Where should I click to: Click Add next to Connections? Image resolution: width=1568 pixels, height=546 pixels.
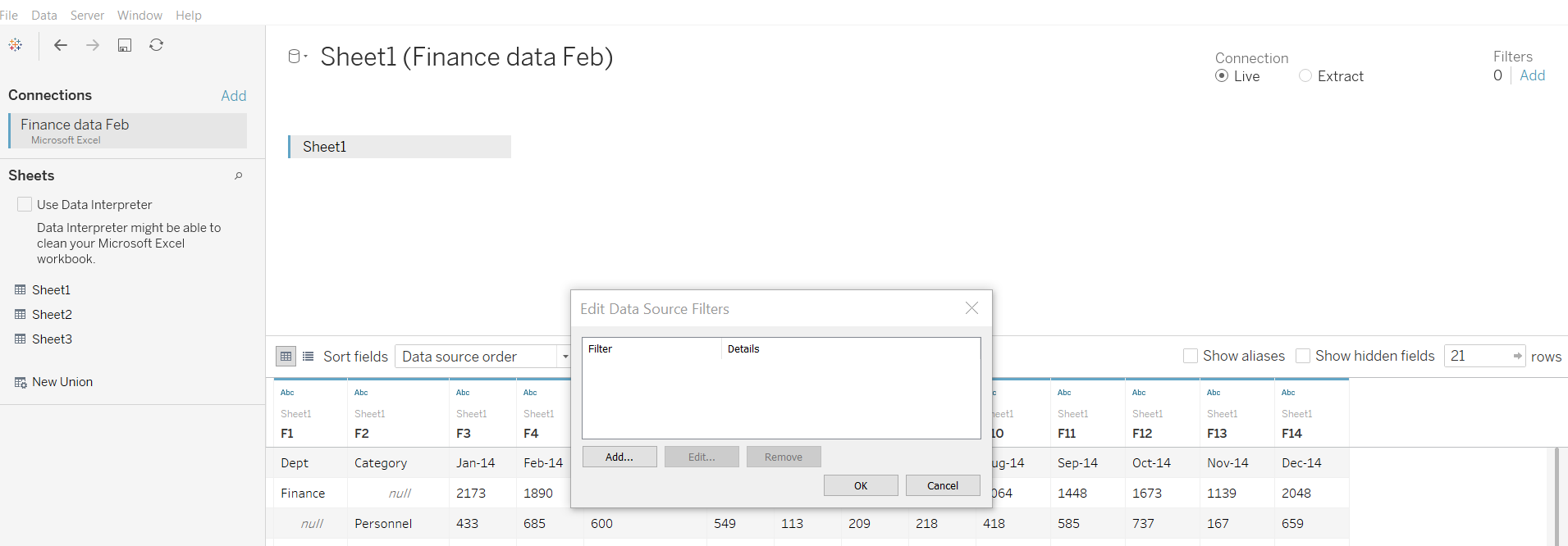point(234,96)
